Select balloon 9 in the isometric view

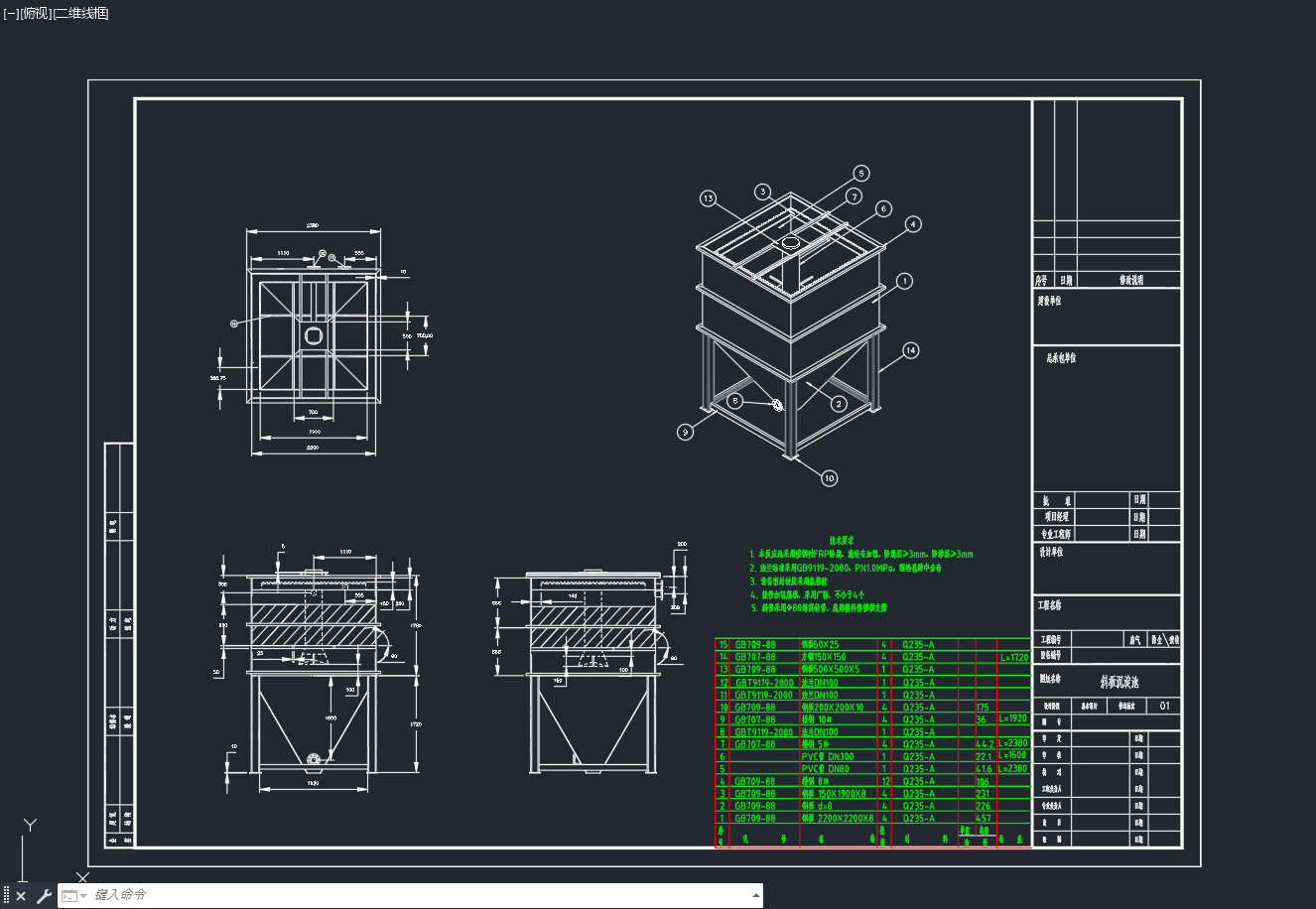[x=685, y=433]
